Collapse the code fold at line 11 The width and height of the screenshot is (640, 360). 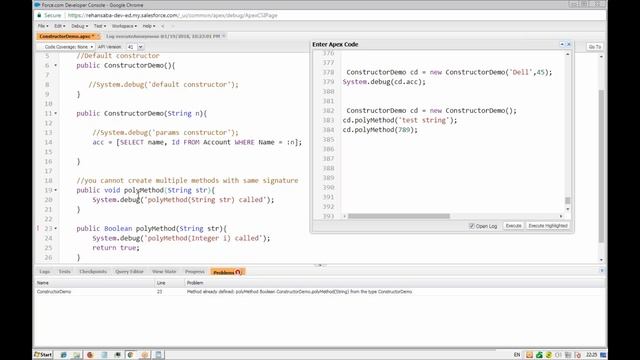click(56, 113)
